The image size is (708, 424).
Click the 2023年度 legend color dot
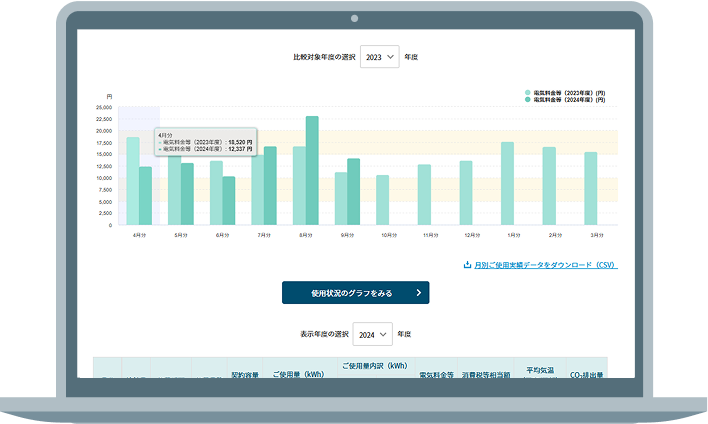click(x=528, y=93)
